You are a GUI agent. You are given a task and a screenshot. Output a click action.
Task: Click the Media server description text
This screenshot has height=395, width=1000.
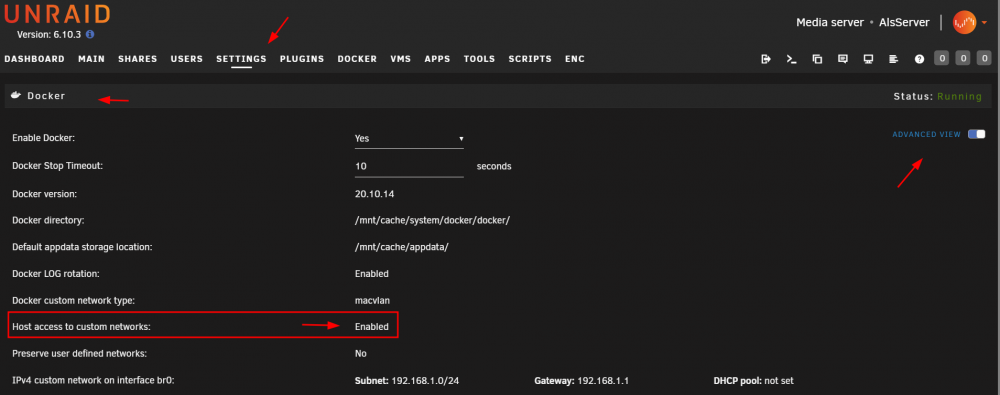pyautogui.click(x=830, y=22)
